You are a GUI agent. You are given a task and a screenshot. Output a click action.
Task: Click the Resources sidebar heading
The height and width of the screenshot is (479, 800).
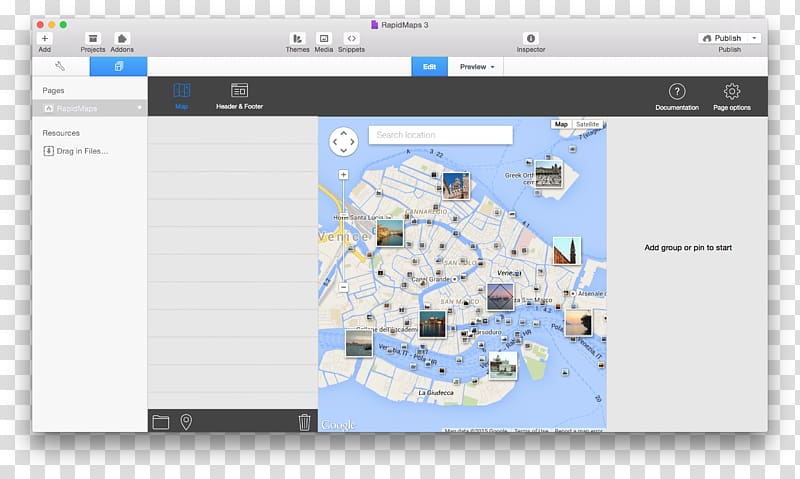tap(61, 133)
